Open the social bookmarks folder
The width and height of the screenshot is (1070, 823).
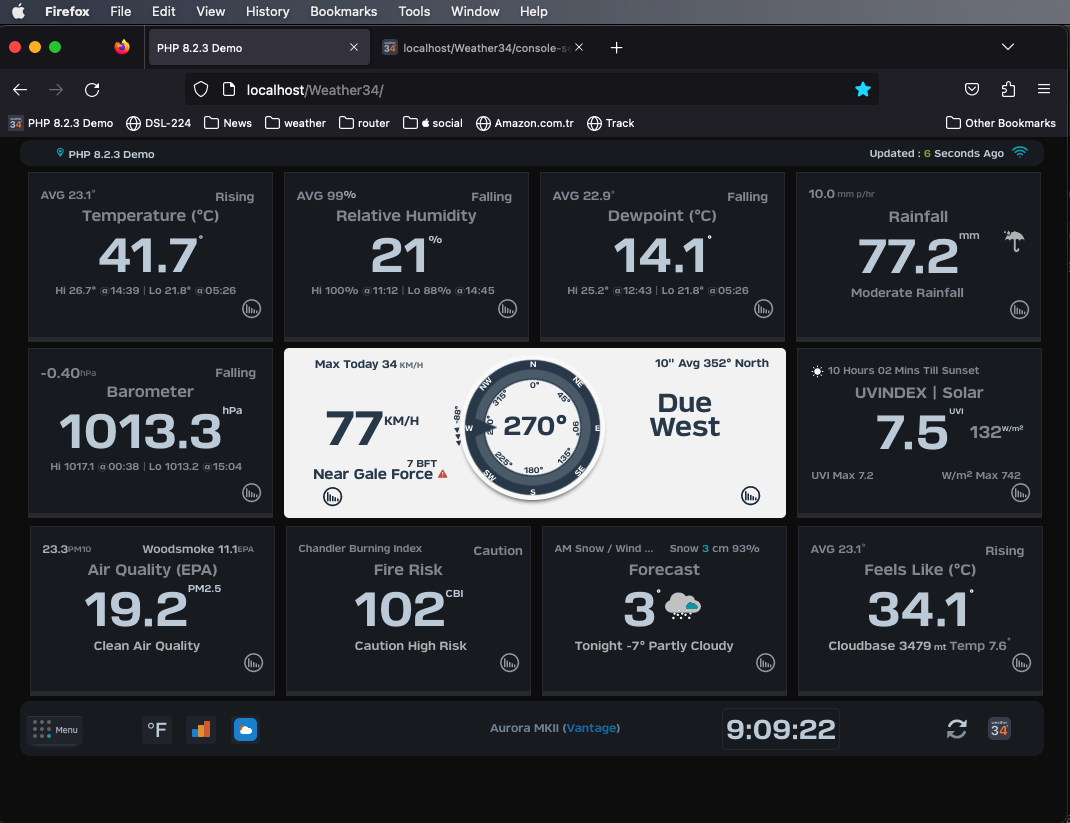(433, 123)
